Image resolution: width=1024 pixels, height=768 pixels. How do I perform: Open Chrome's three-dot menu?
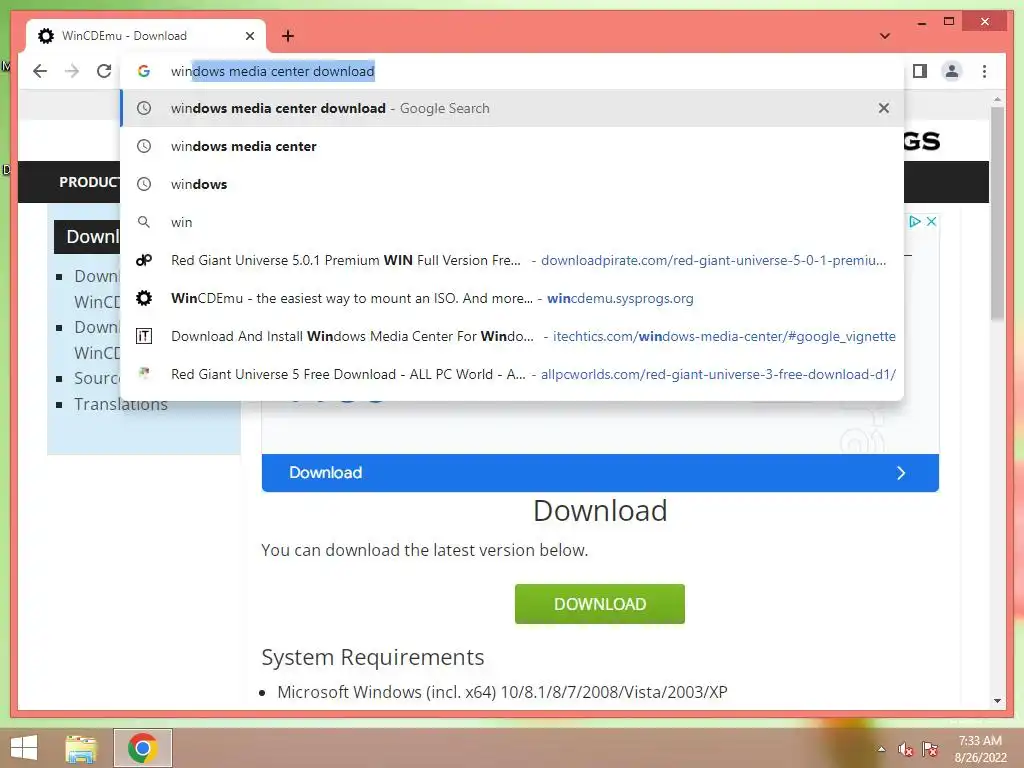click(x=984, y=71)
